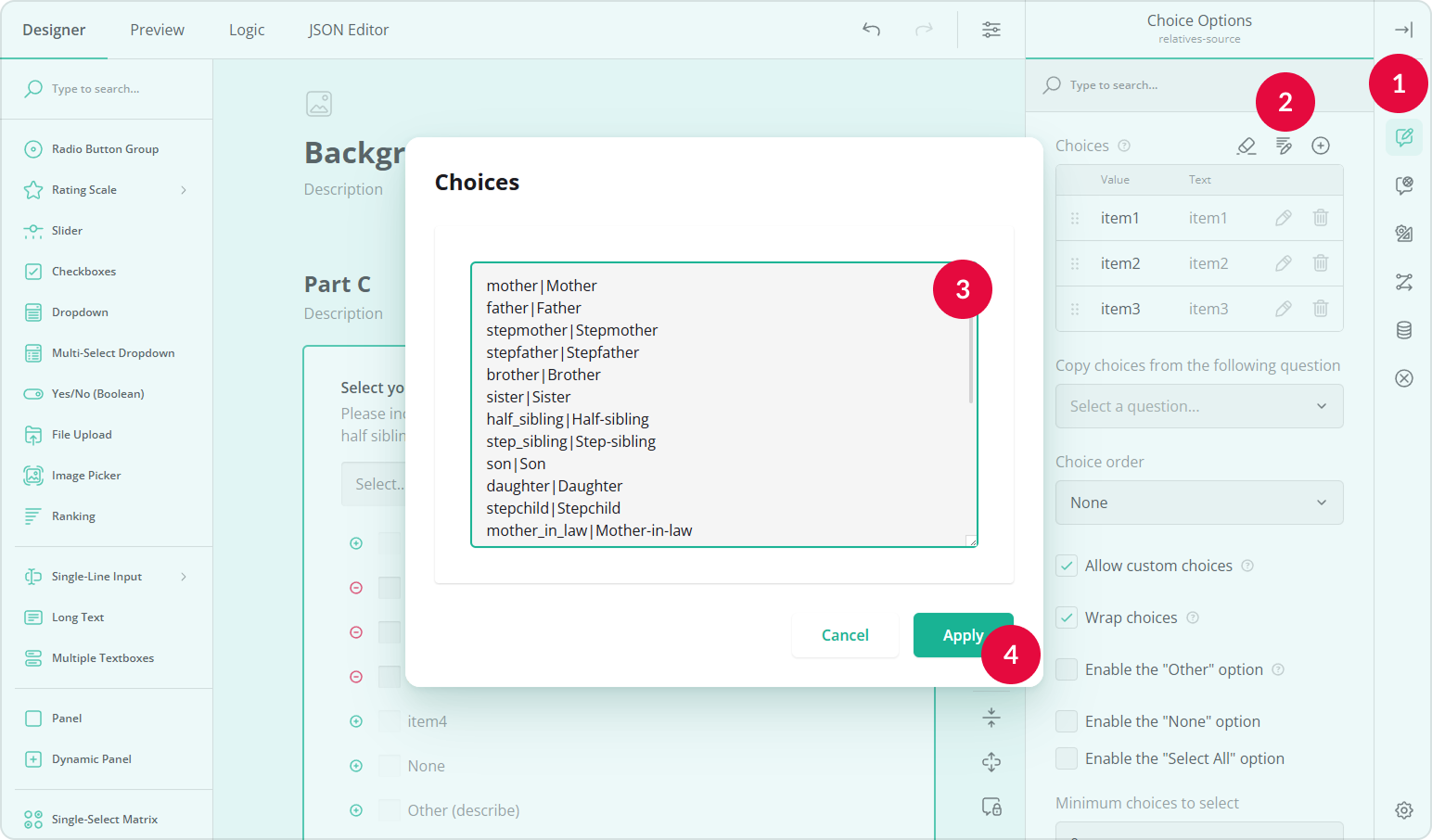Viewport: 1432px width, 840px height.
Task: Open the fast-entry choices editor icon
Action: (x=1284, y=146)
